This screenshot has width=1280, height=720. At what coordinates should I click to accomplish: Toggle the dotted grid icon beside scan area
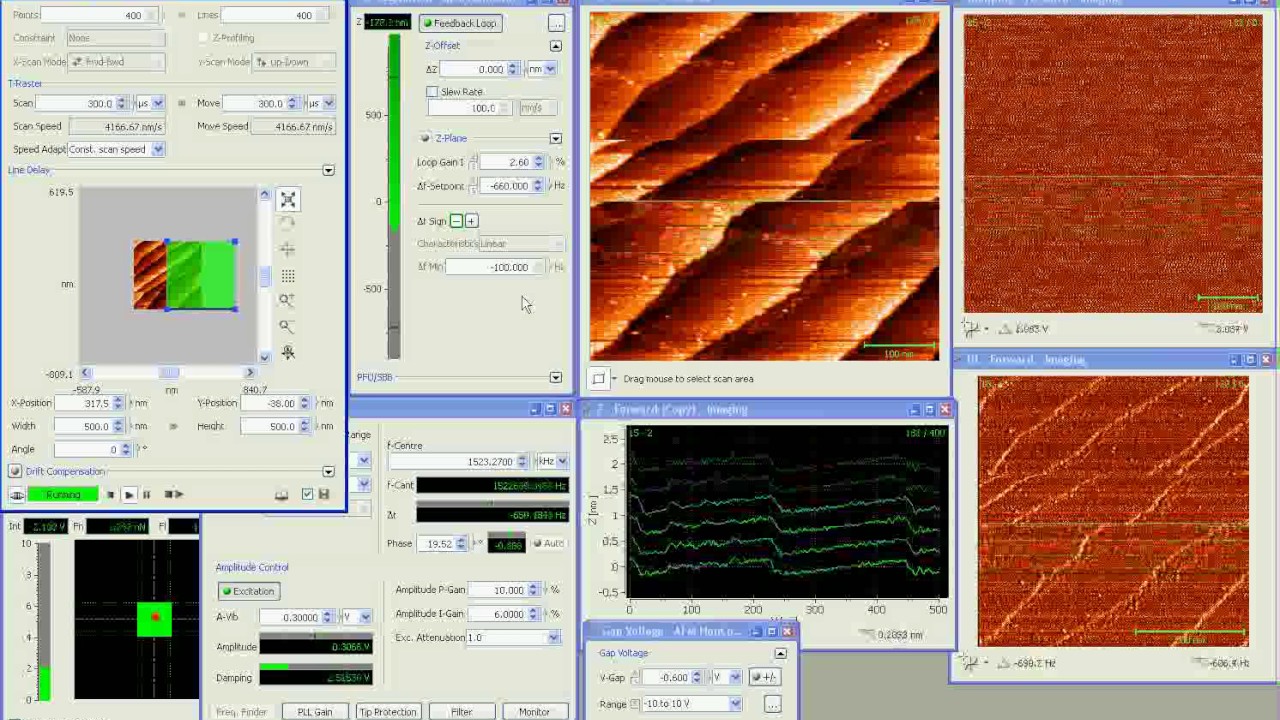click(288, 276)
